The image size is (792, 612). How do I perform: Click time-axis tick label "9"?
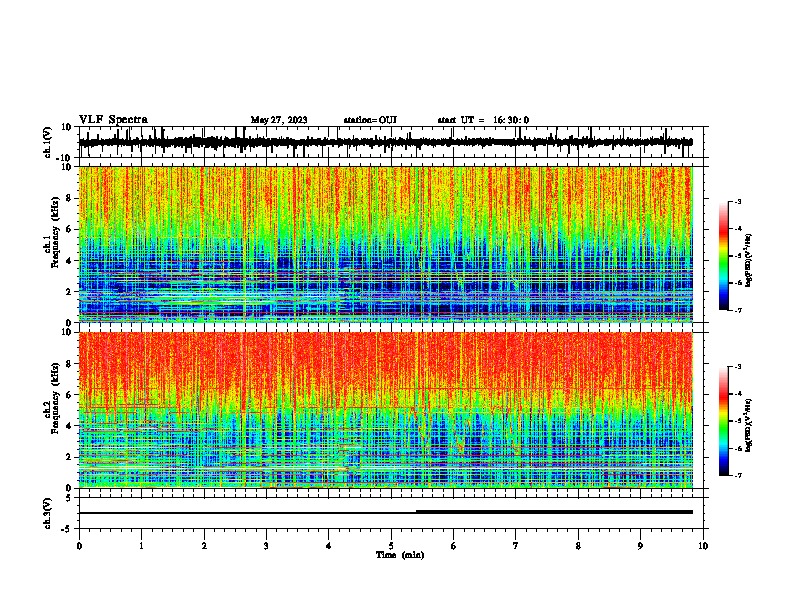pyautogui.click(x=640, y=546)
